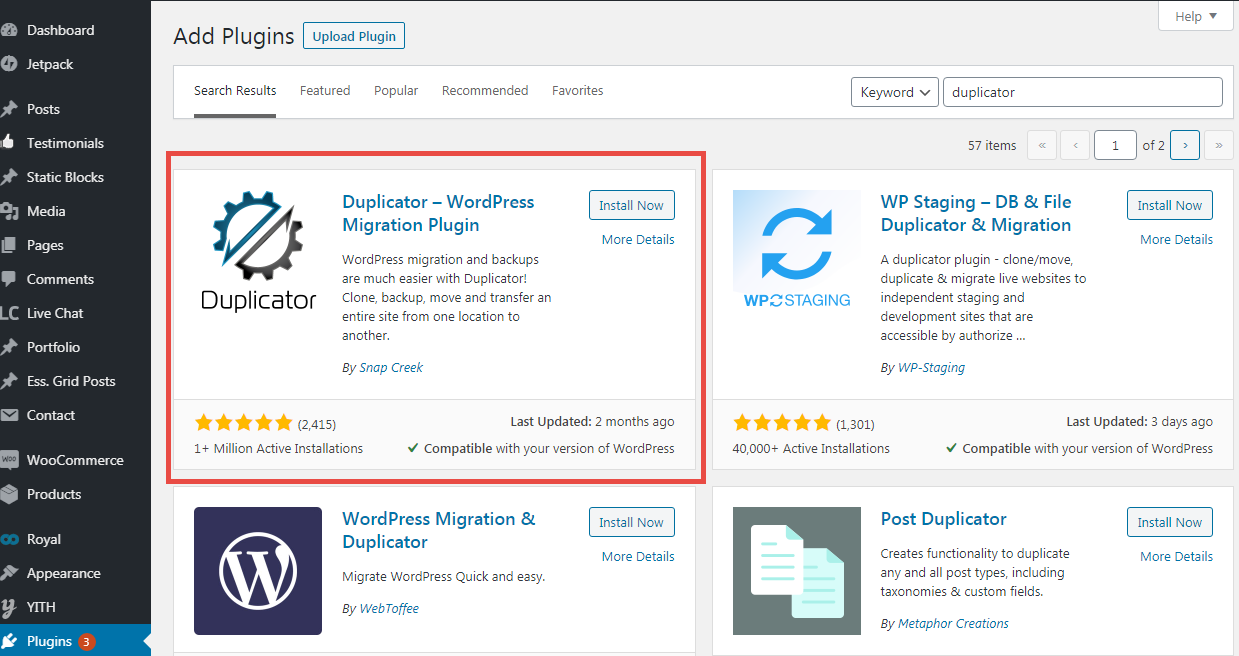This screenshot has height=656, width=1239.
Task: Click the Snap Creek author link
Action: 391,368
